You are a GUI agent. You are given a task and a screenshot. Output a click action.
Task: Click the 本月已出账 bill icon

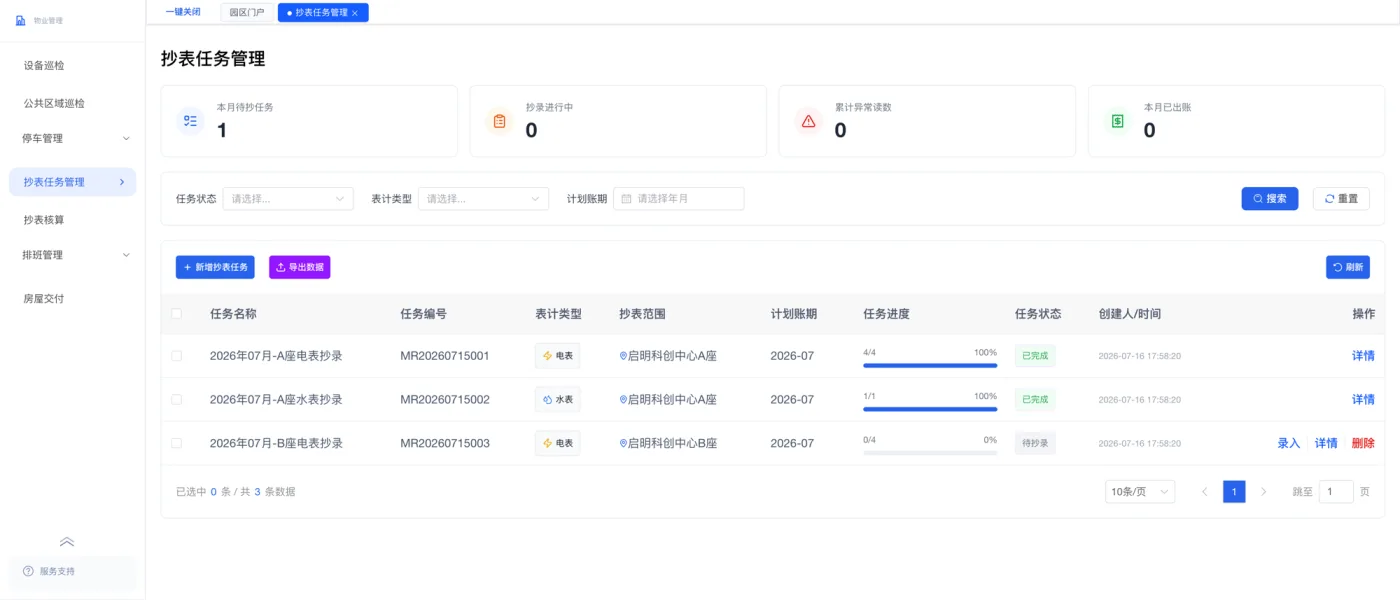[x=1117, y=121]
